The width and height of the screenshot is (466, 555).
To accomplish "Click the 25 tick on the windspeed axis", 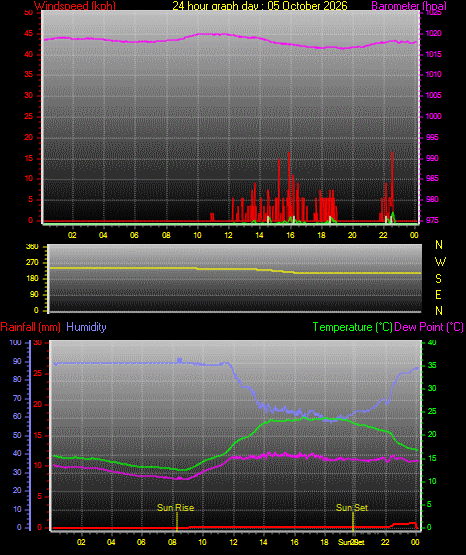I will coord(29,116).
